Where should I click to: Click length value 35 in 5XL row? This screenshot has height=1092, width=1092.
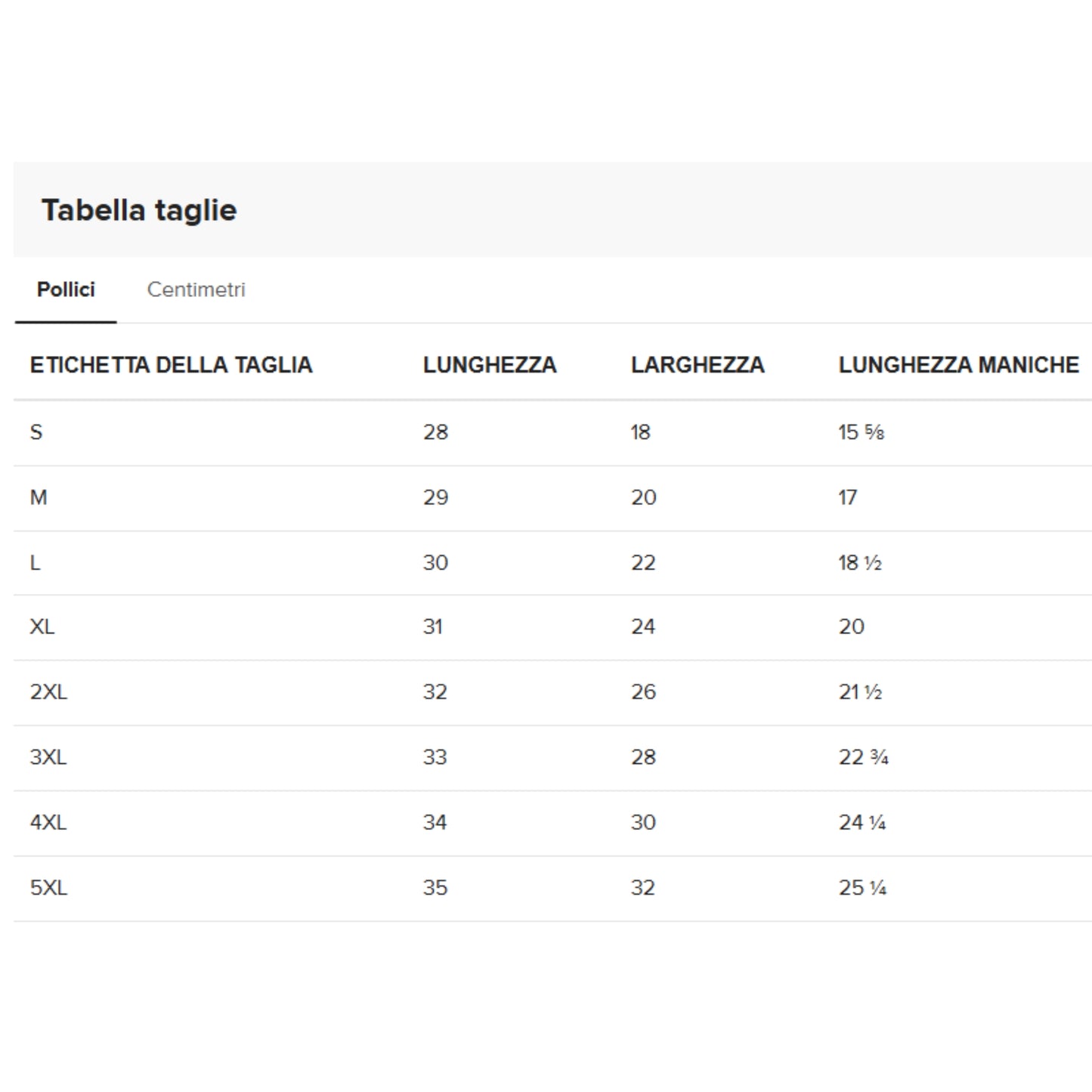click(435, 887)
